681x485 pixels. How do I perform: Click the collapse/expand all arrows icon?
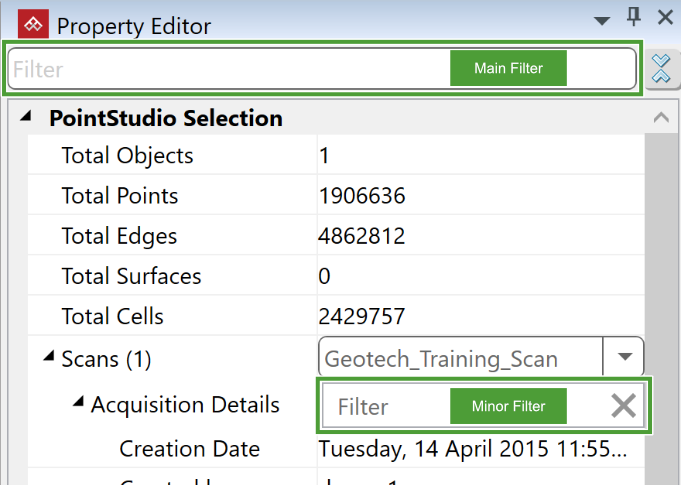click(x=661, y=69)
